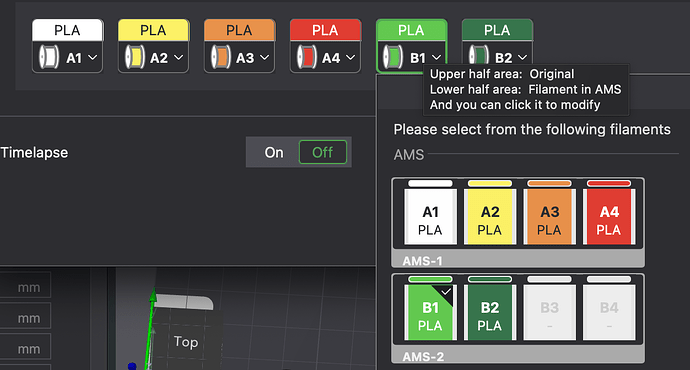This screenshot has height=370, width=690.
Task: Click the Top face of view cube
Action: [x=186, y=342]
